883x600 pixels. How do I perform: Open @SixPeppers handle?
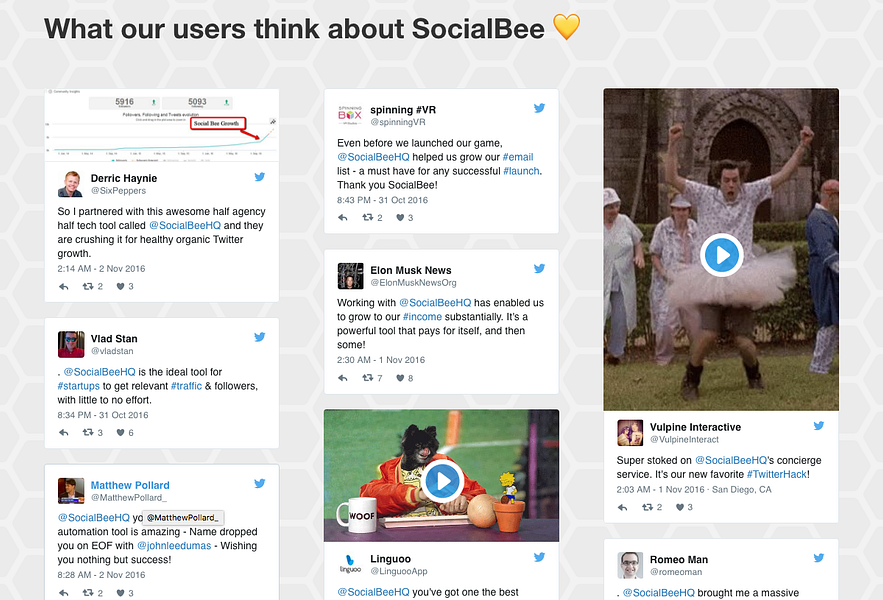tap(118, 191)
